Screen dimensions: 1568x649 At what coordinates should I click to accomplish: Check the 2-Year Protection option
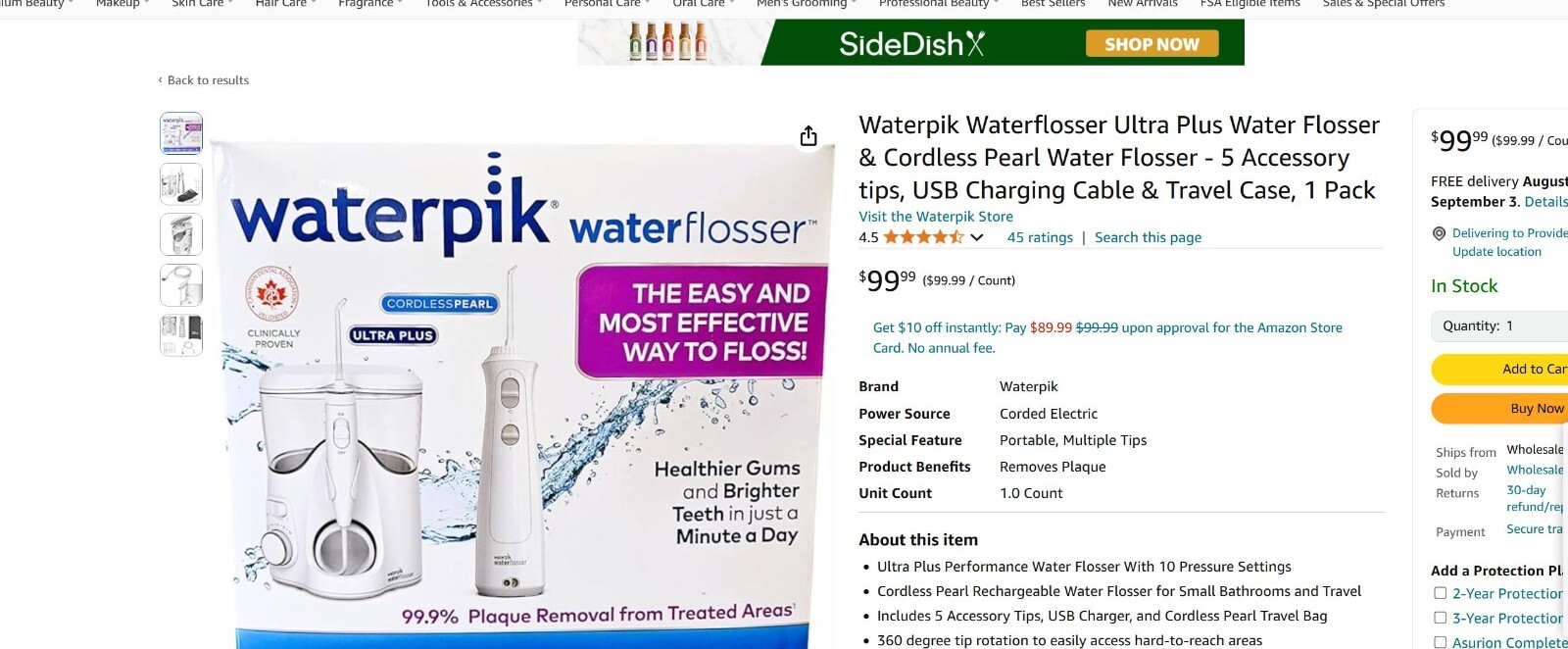pyautogui.click(x=1440, y=593)
